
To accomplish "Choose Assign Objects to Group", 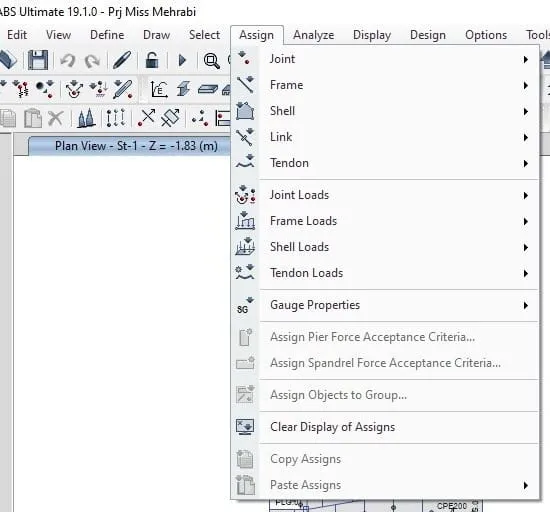I will [x=385, y=395].
